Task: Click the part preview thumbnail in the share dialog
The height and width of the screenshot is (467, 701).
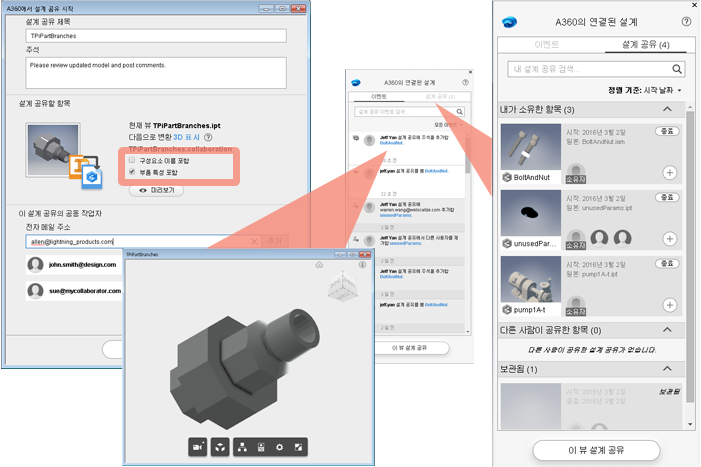Action: 53,150
